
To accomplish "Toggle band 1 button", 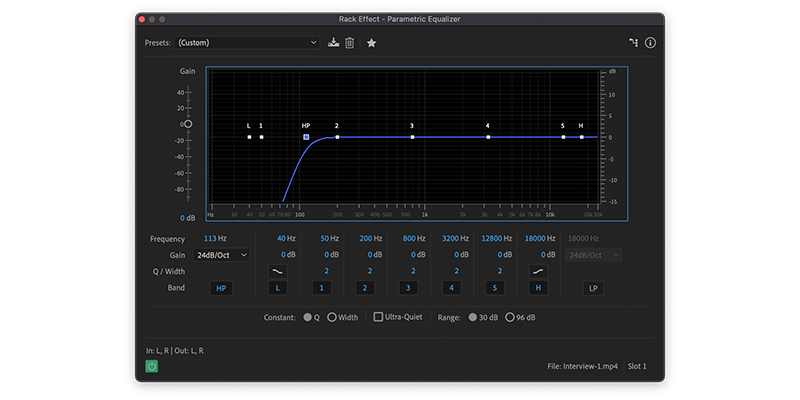I will pos(321,288).
